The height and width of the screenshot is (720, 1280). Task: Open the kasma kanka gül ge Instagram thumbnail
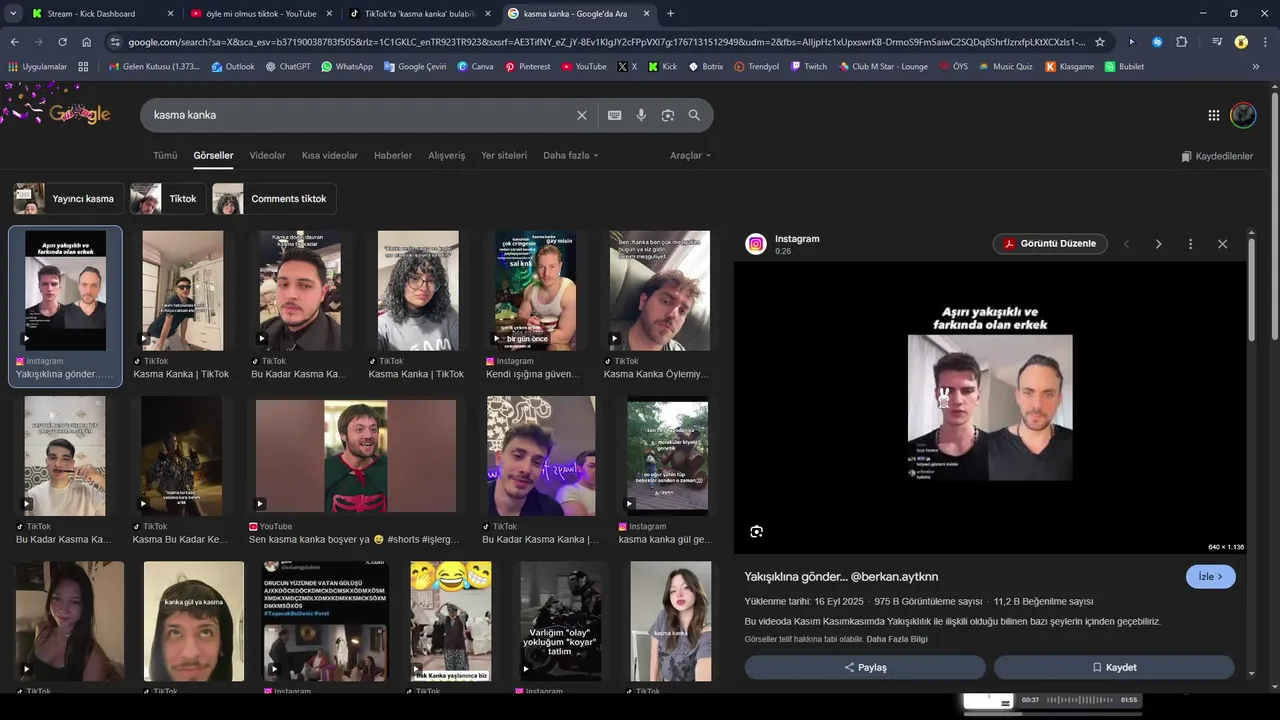(x=667, y=456)
